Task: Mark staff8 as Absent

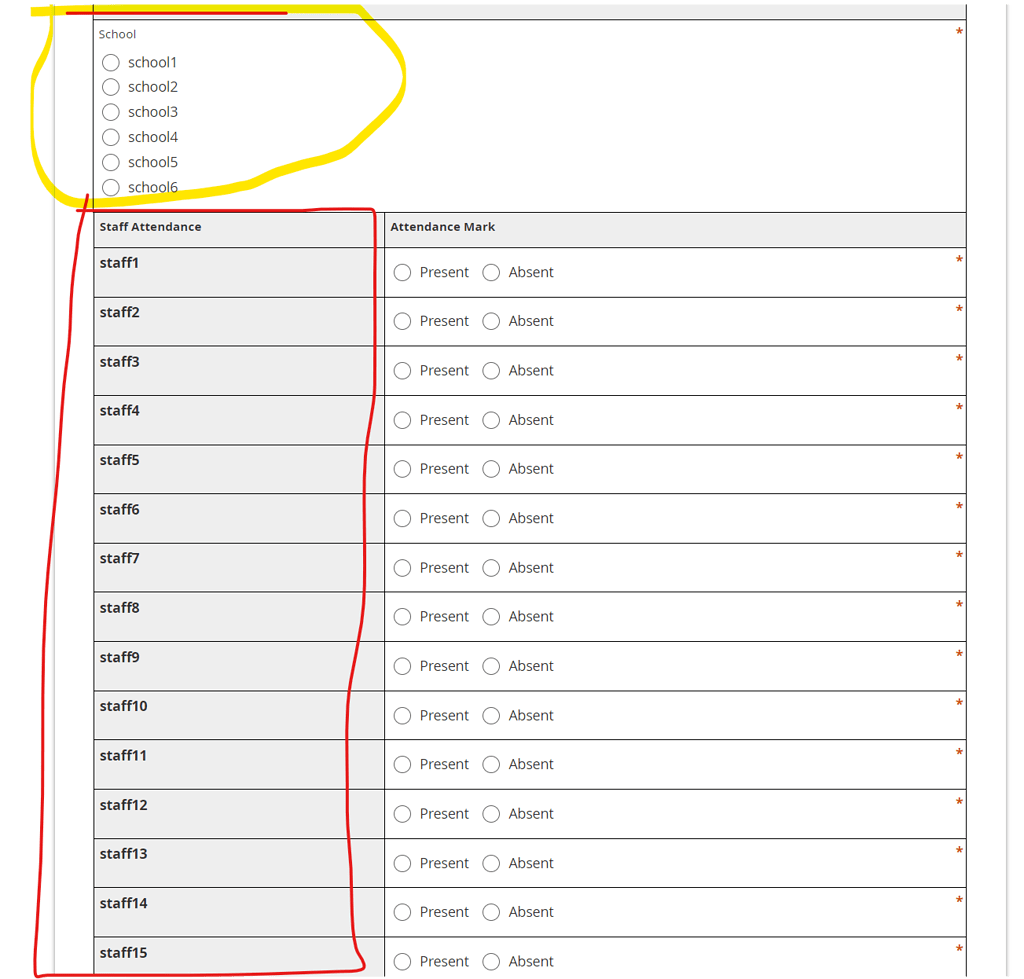Action: [491, 617]
